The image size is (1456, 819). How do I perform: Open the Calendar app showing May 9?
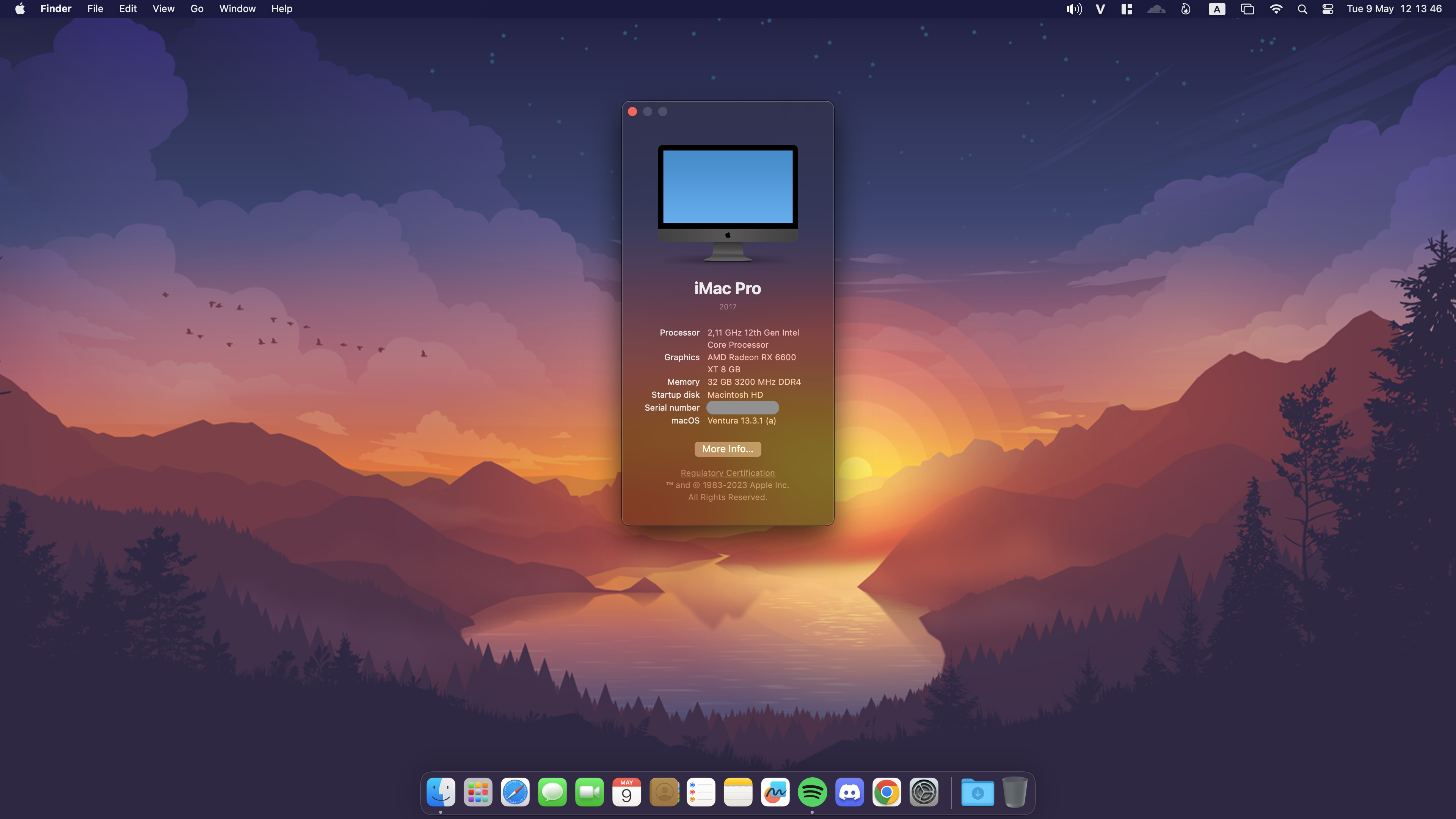pos(626,792)
